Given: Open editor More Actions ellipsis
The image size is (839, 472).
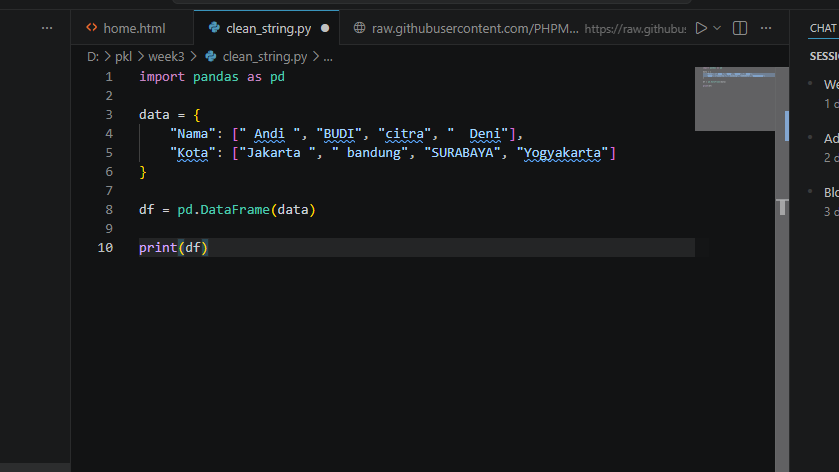Looking at the screenshot, I should pos(766,28).
